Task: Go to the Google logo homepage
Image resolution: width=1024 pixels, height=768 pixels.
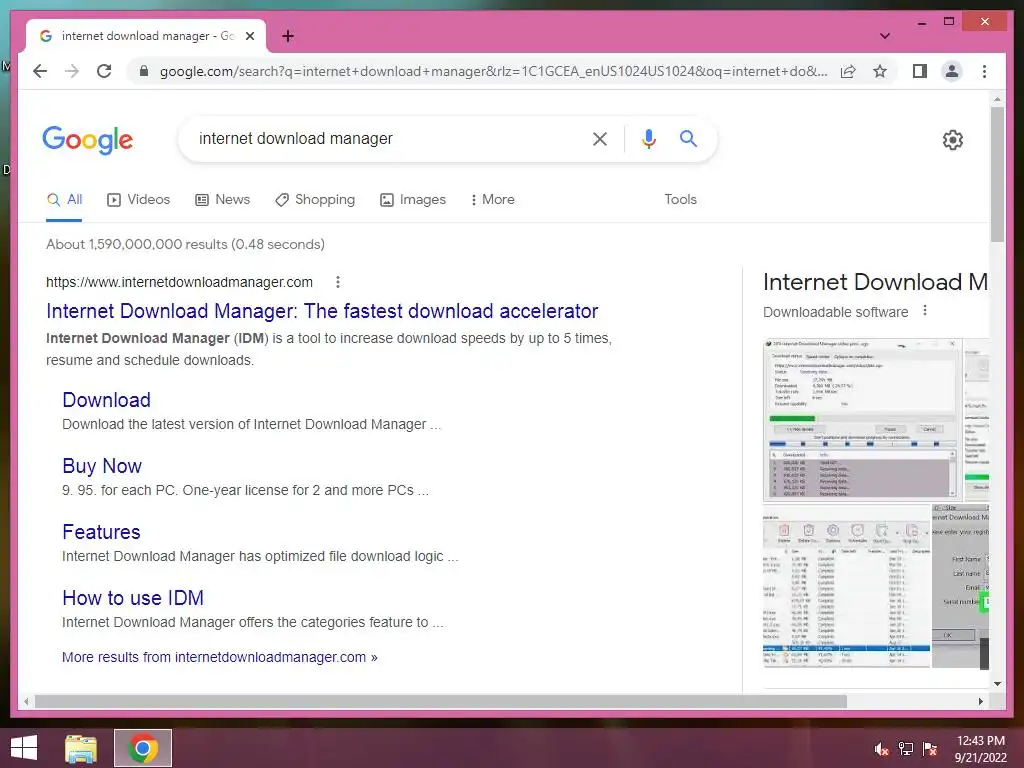Action: click(88, 140)
